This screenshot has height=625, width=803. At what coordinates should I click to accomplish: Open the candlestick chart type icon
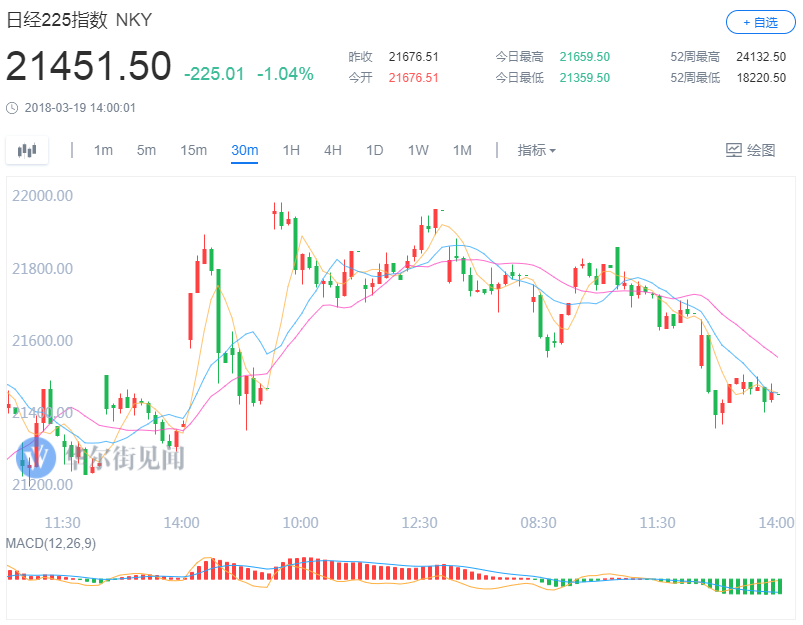point(27,150)
